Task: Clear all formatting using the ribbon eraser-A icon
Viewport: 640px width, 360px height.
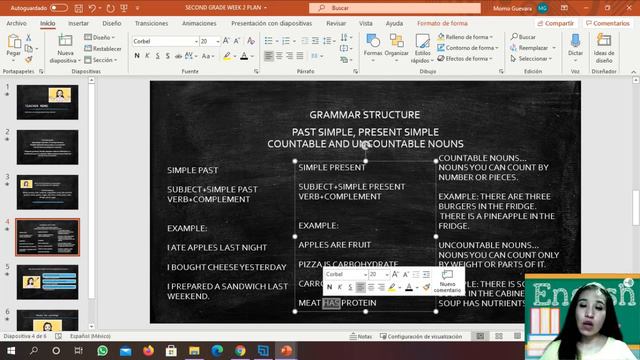Action: (251, 41)
